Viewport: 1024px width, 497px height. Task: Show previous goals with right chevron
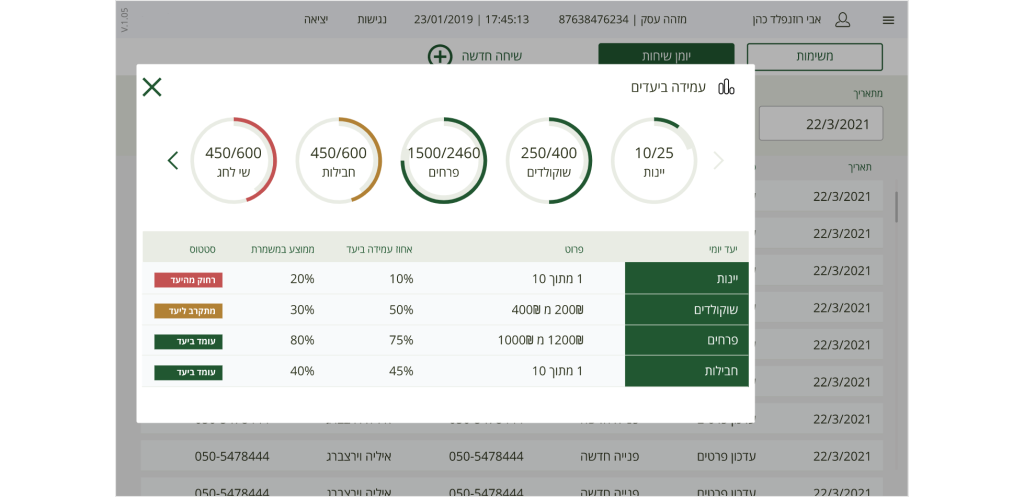click(x=718, y=160)
